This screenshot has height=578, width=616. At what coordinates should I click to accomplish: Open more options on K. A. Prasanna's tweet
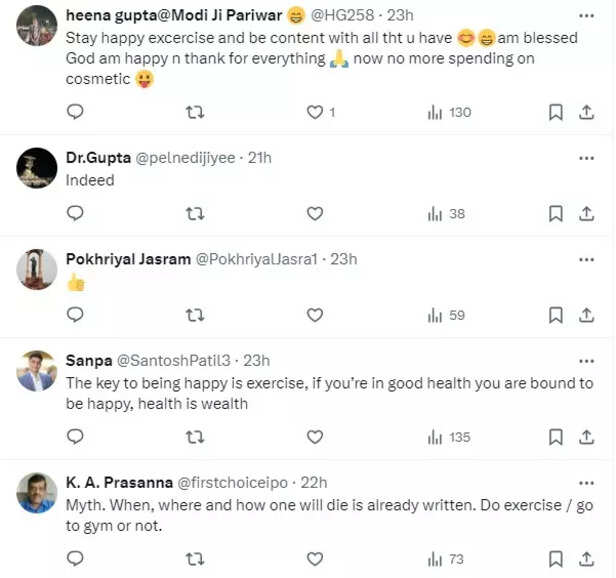(x=586, y=482)
